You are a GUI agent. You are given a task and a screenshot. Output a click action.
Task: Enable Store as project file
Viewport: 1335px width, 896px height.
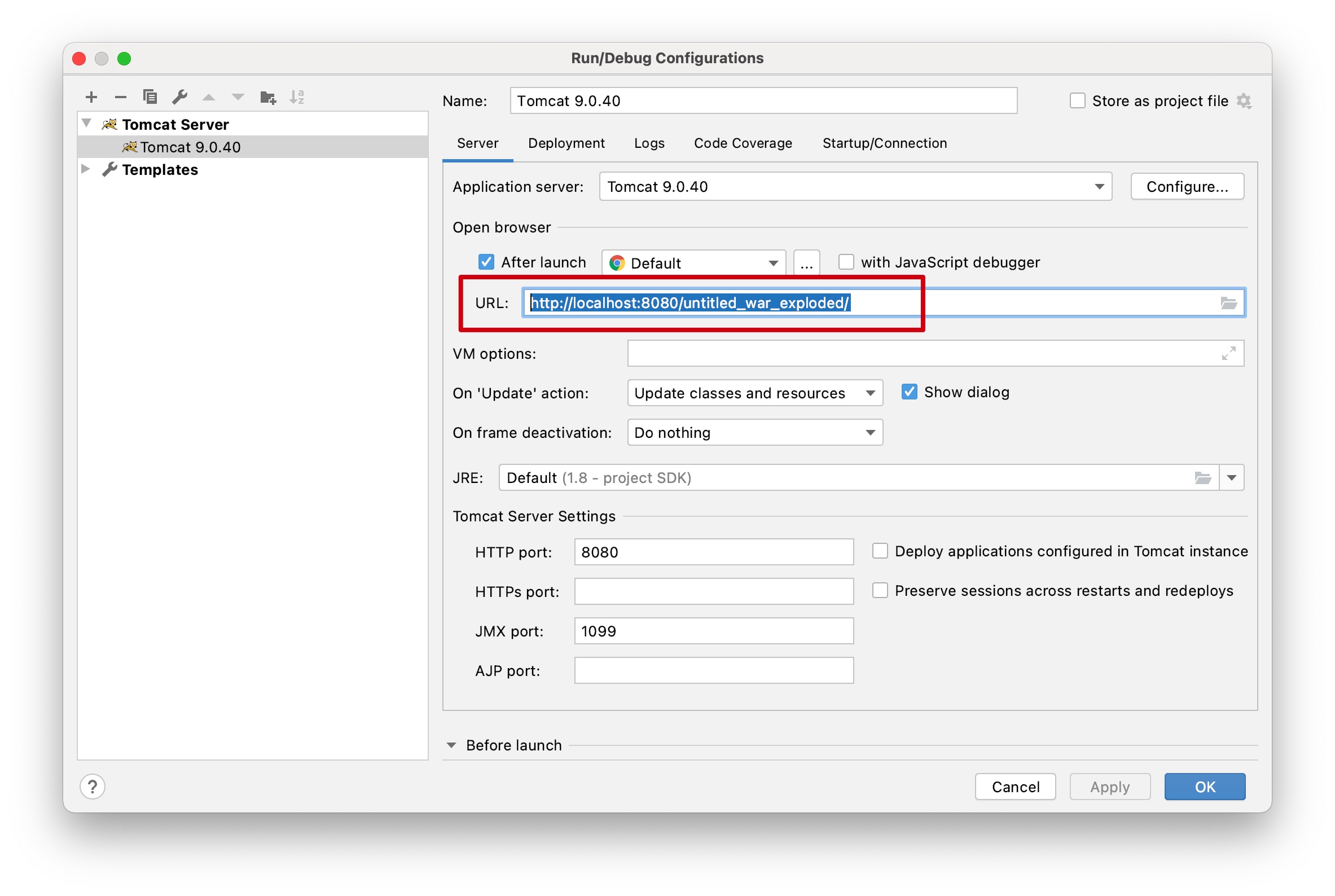pyautogui.click(x=1077, y=100)
